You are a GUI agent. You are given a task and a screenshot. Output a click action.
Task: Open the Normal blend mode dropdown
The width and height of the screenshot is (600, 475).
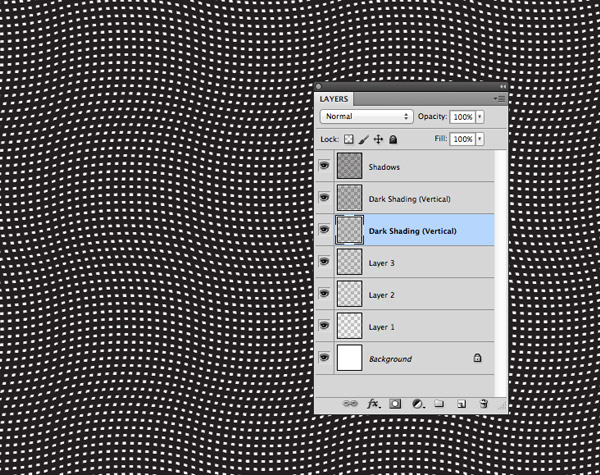[366, 116]
